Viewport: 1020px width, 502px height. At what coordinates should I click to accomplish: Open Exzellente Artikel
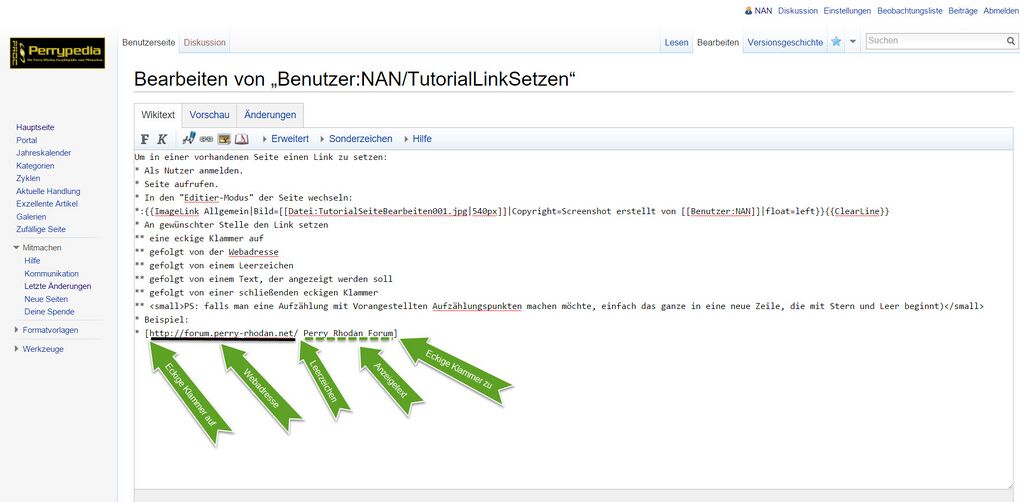pyautogui.click(x=47, y=204)
